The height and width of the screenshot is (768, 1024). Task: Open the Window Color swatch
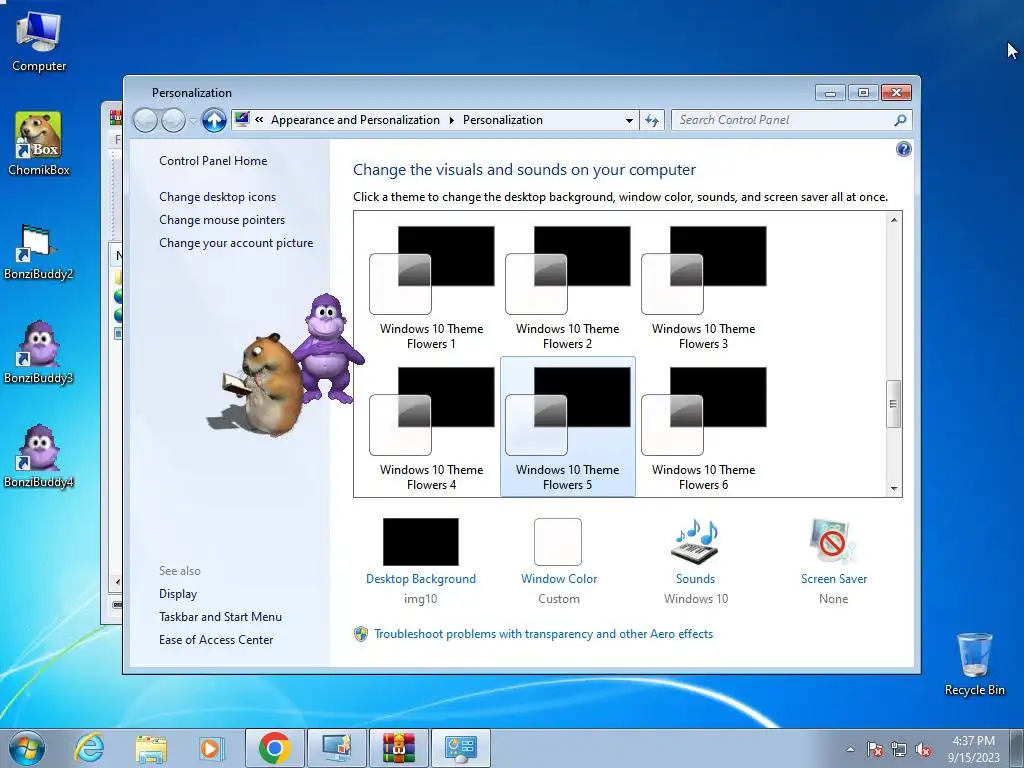point(558,541)
